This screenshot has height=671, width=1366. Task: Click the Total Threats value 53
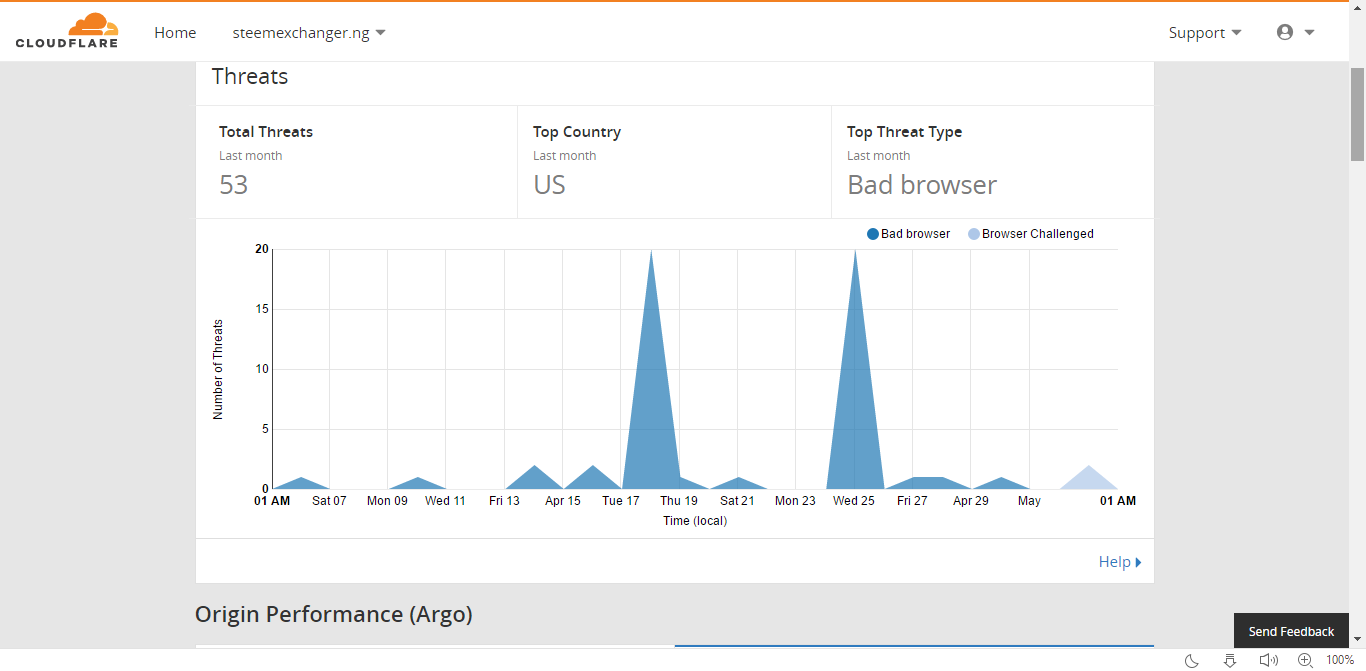pyautogui.click(x=233, y=185)
